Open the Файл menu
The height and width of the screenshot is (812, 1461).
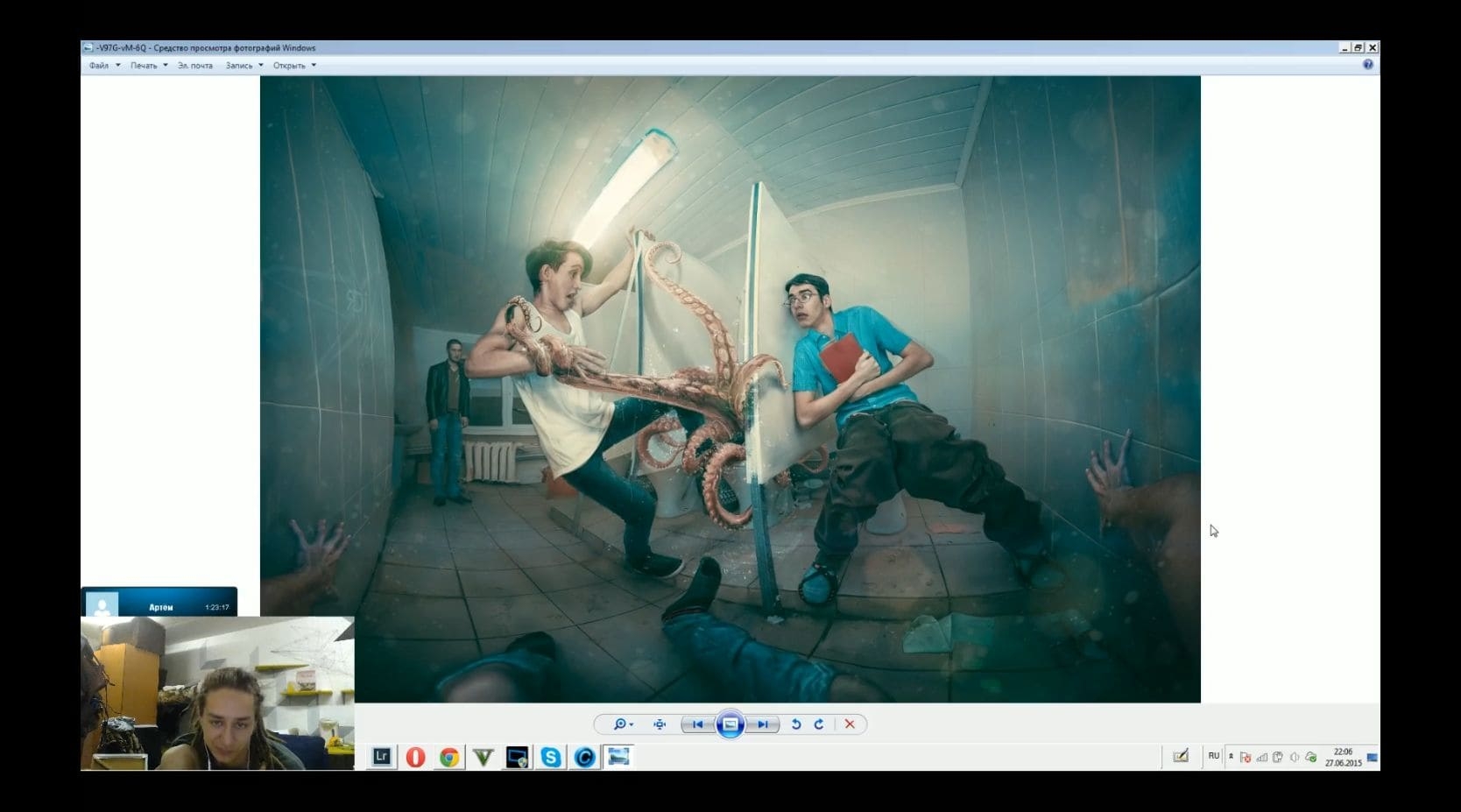click(x=104, y=66)
